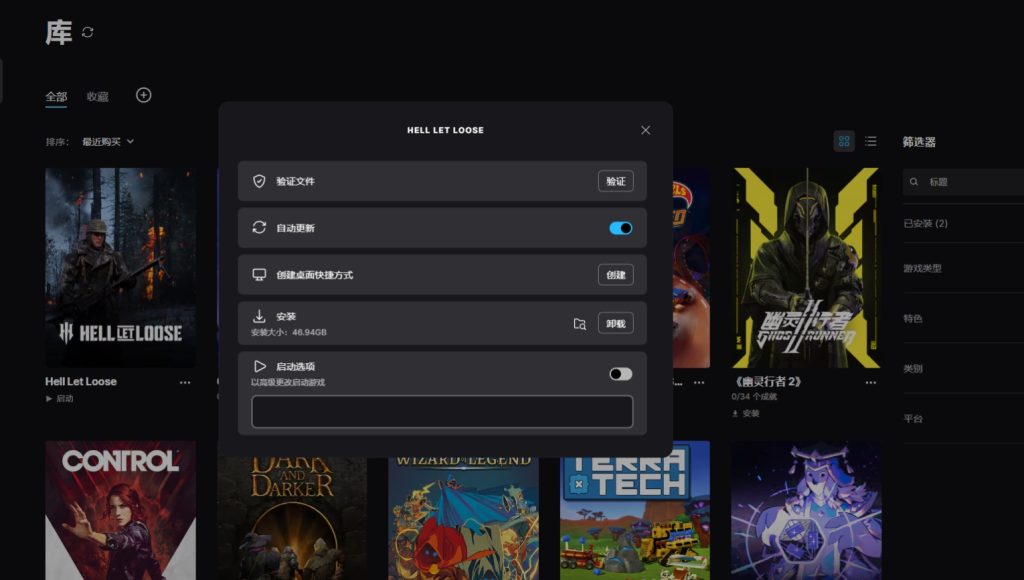
Task: Open the three-dot menu for Hell Let Loose
Action: pos(185,382)
